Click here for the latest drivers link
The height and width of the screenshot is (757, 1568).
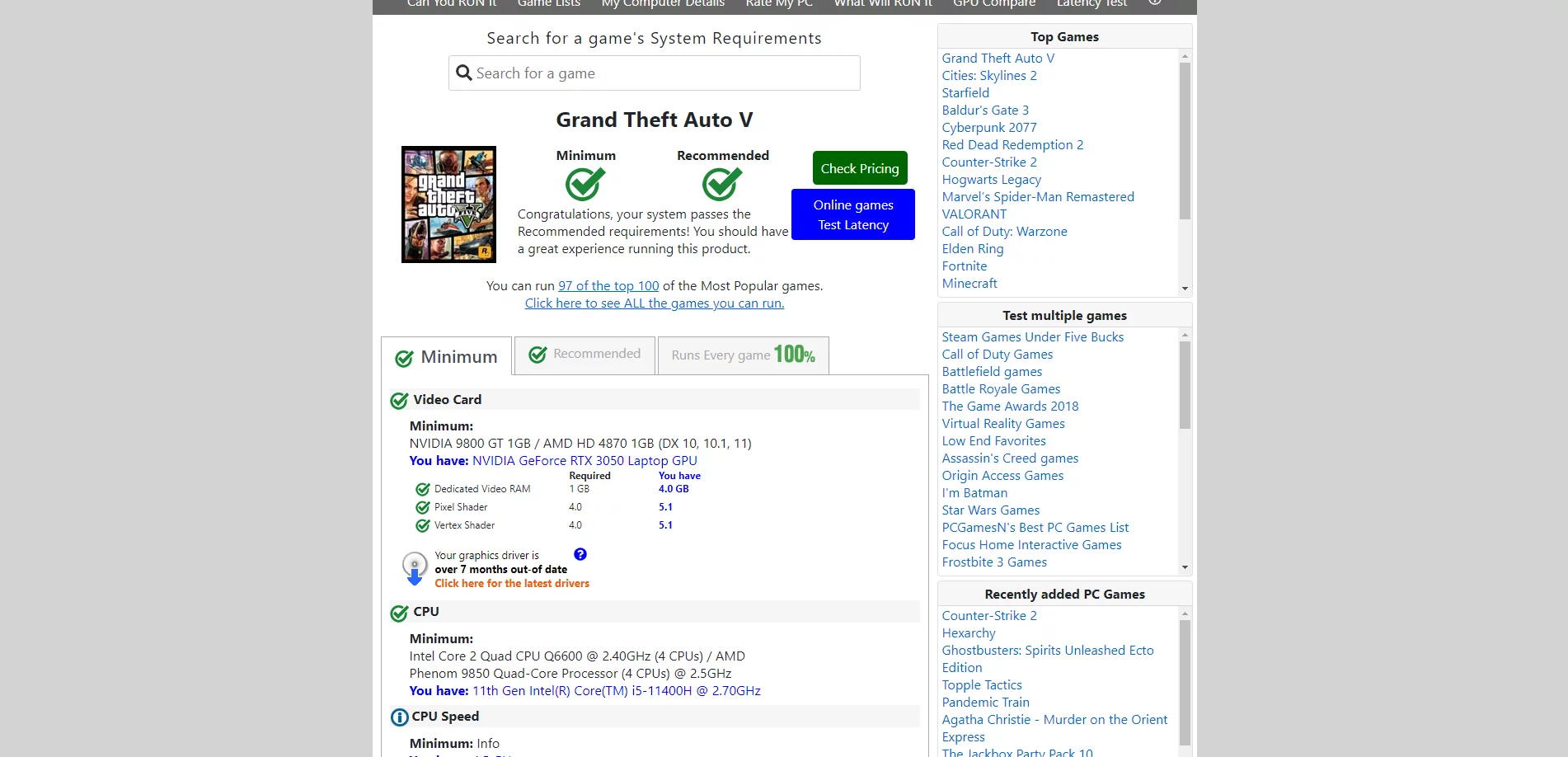point(512,583)
